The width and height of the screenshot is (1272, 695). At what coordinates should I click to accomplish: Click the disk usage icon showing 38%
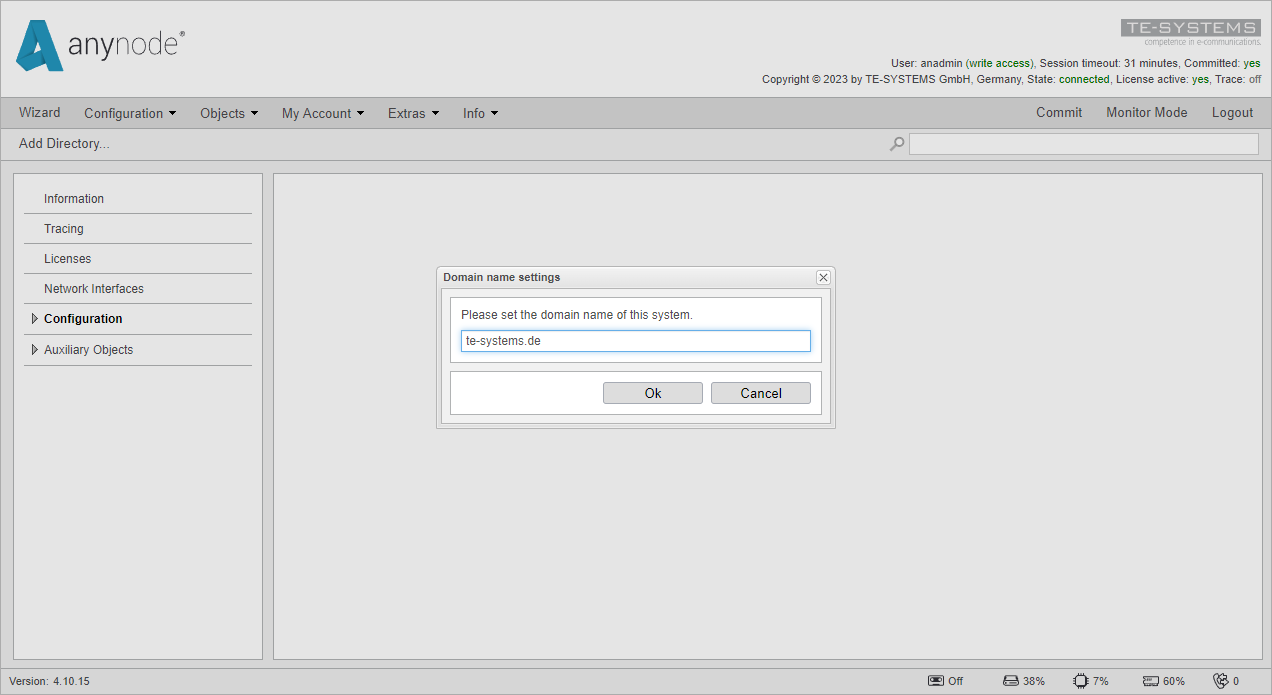(x=1009, y=680)
